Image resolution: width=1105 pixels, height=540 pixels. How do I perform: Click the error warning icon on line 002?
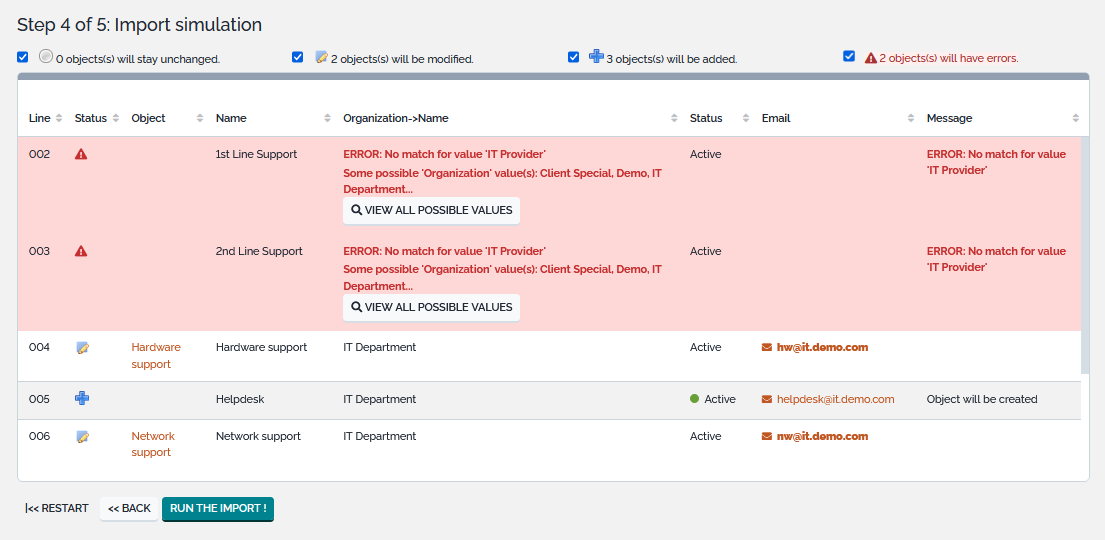[x=81, y=155]
